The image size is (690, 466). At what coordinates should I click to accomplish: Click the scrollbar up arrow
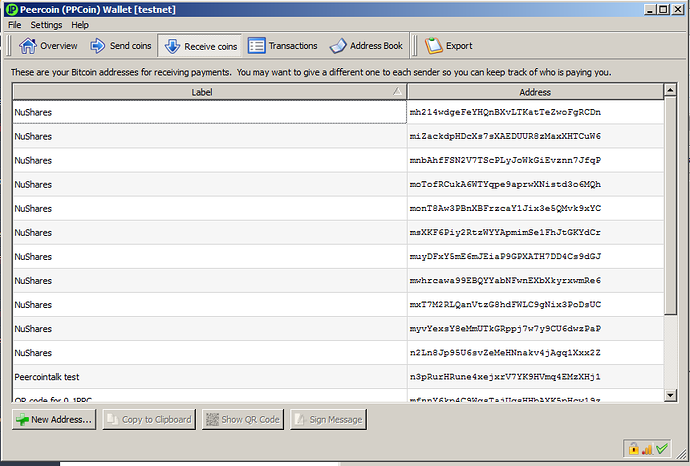tap(670, 90)
